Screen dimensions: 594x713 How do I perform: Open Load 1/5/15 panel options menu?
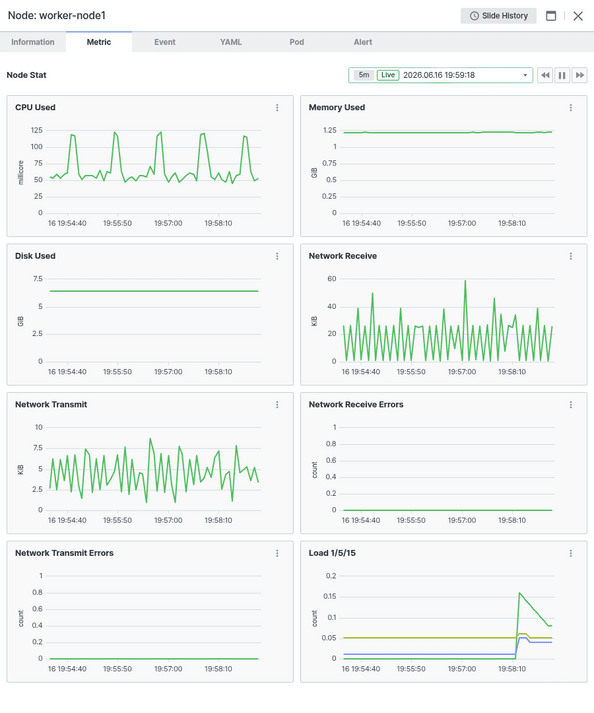(571, 553)
